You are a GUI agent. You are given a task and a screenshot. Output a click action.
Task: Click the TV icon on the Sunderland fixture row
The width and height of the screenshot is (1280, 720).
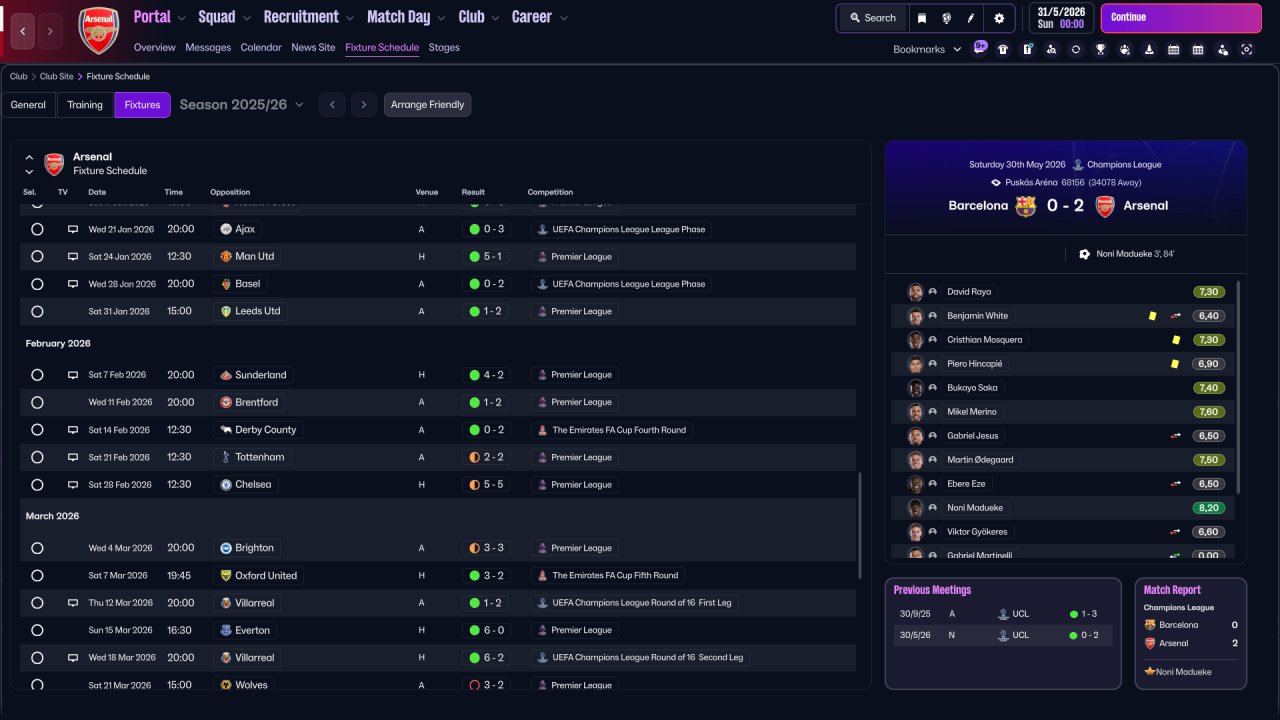click(73, 375)
